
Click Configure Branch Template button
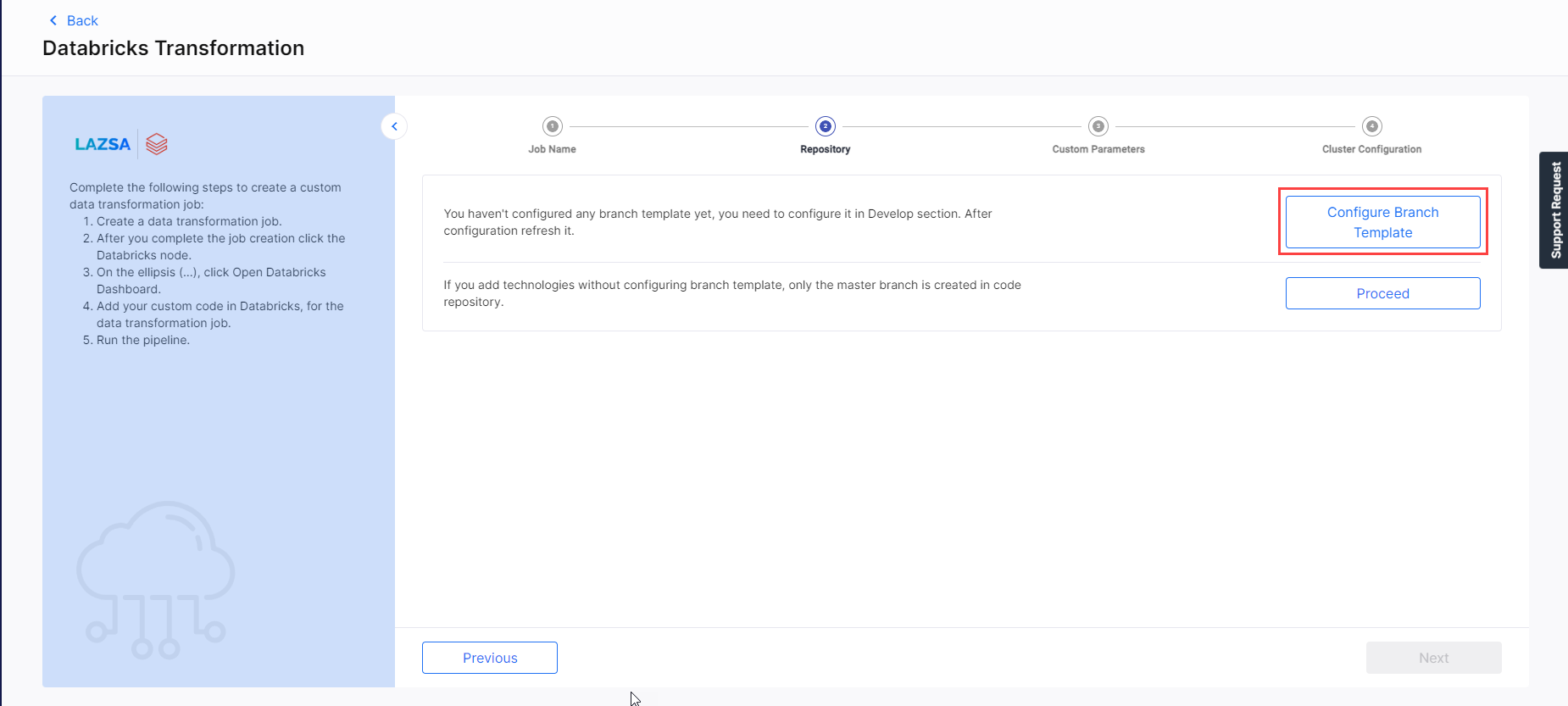[x=1383, y=222]
